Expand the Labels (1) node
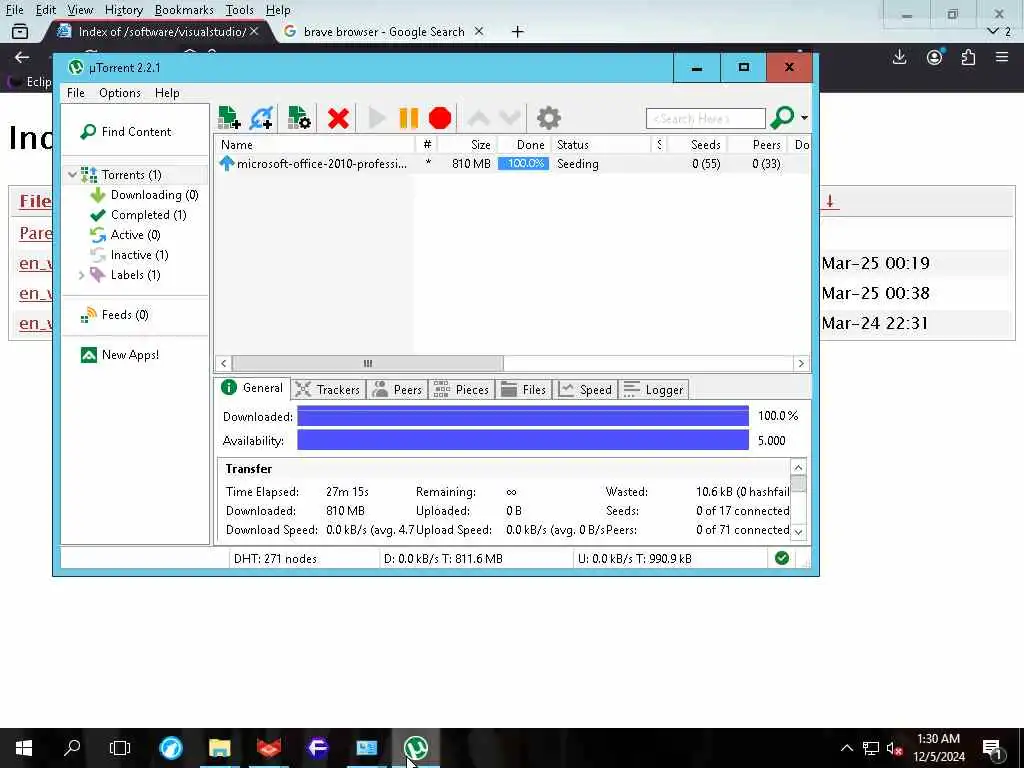 click(x=82, y=275)
